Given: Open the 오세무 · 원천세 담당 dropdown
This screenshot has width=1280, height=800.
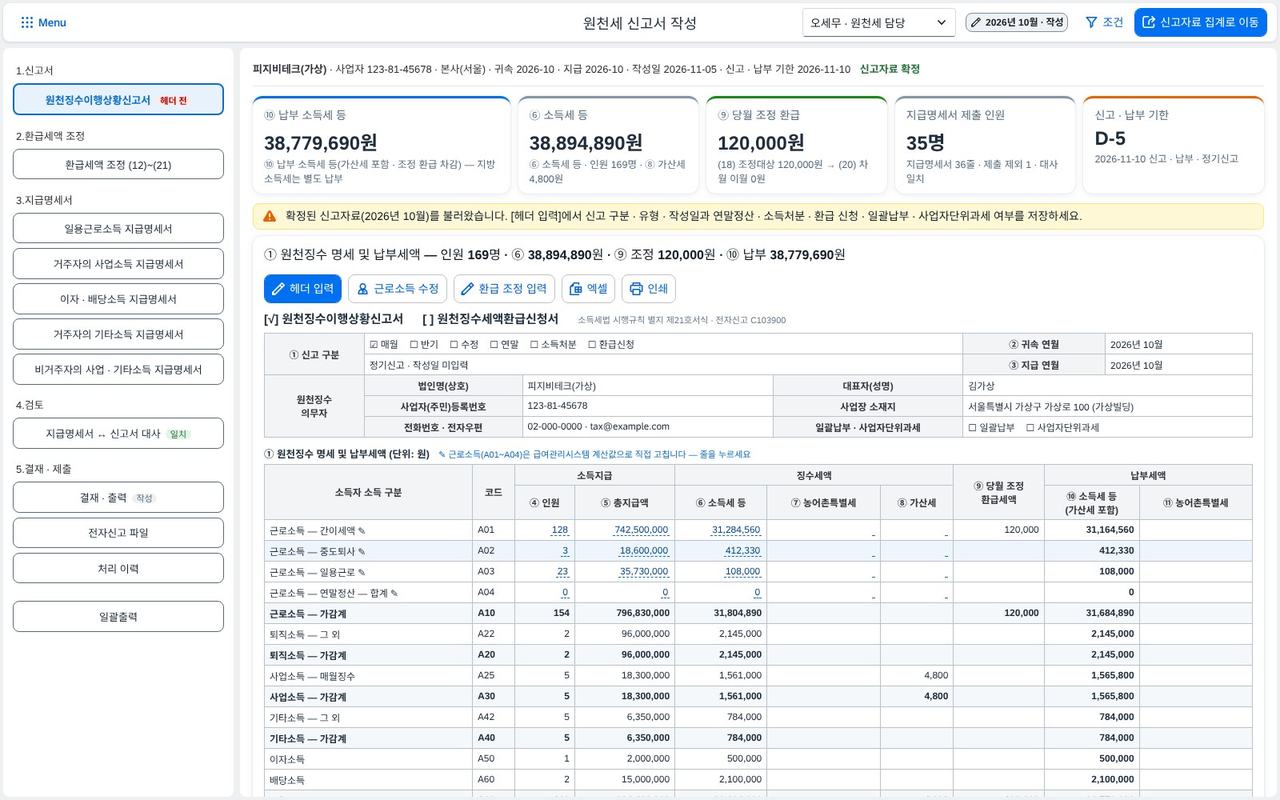Looking at the screenshot, I should [x=879, y=22].
